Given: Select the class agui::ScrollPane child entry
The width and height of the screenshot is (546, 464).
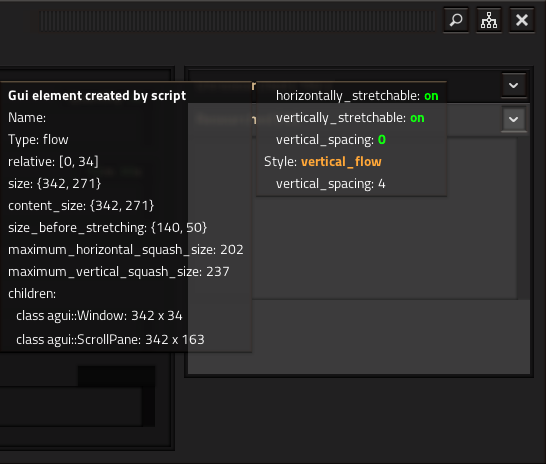Looking at the screenshot, I should click(110, 339).
